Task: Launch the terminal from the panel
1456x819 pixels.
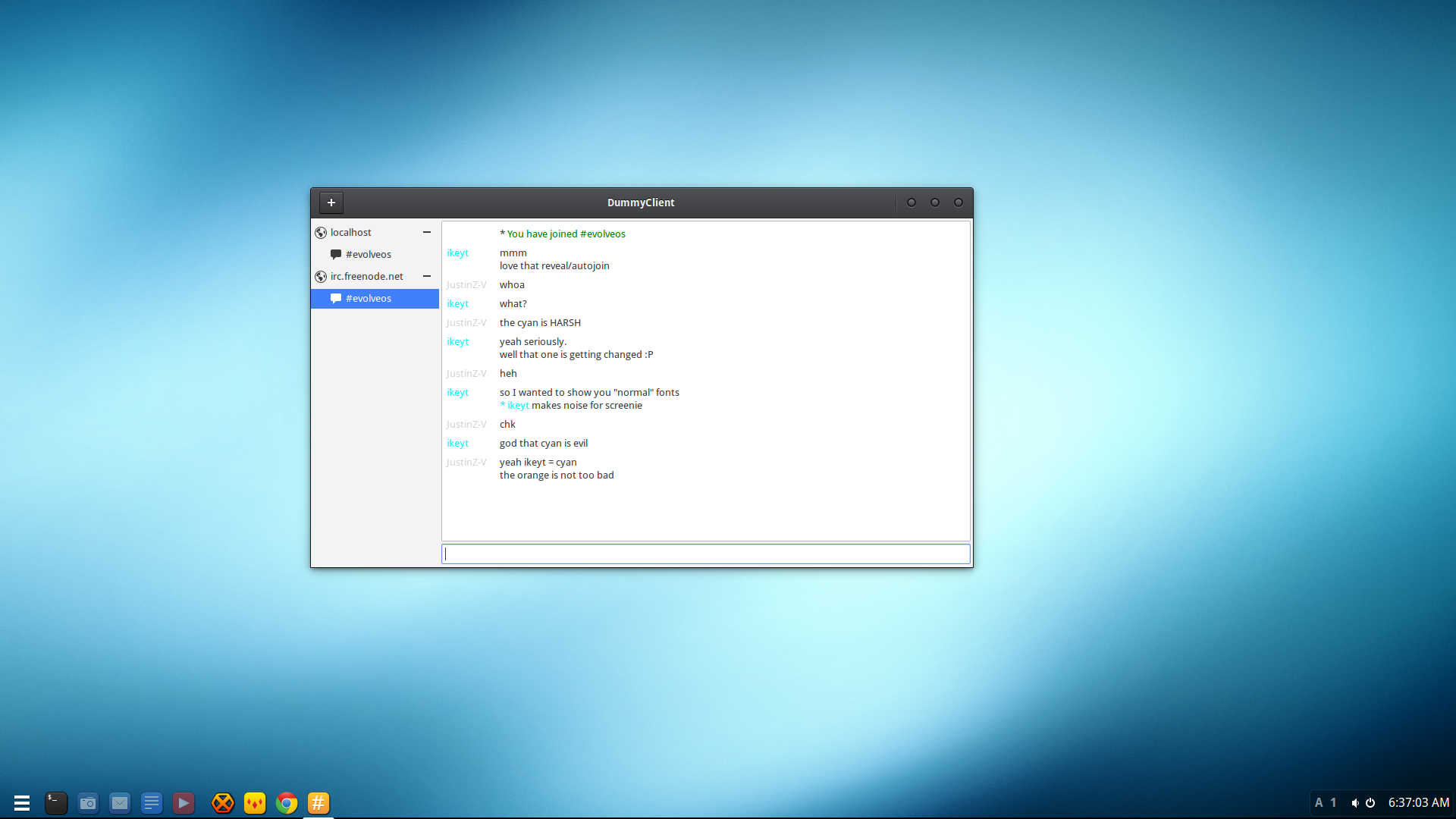Action: [56, 802]
